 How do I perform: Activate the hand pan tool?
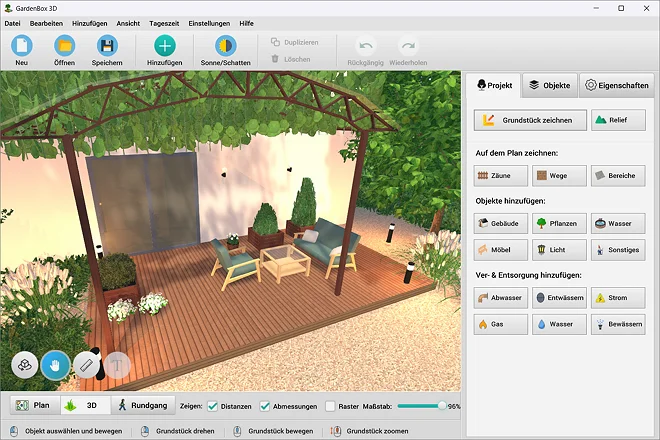point(55,365)
